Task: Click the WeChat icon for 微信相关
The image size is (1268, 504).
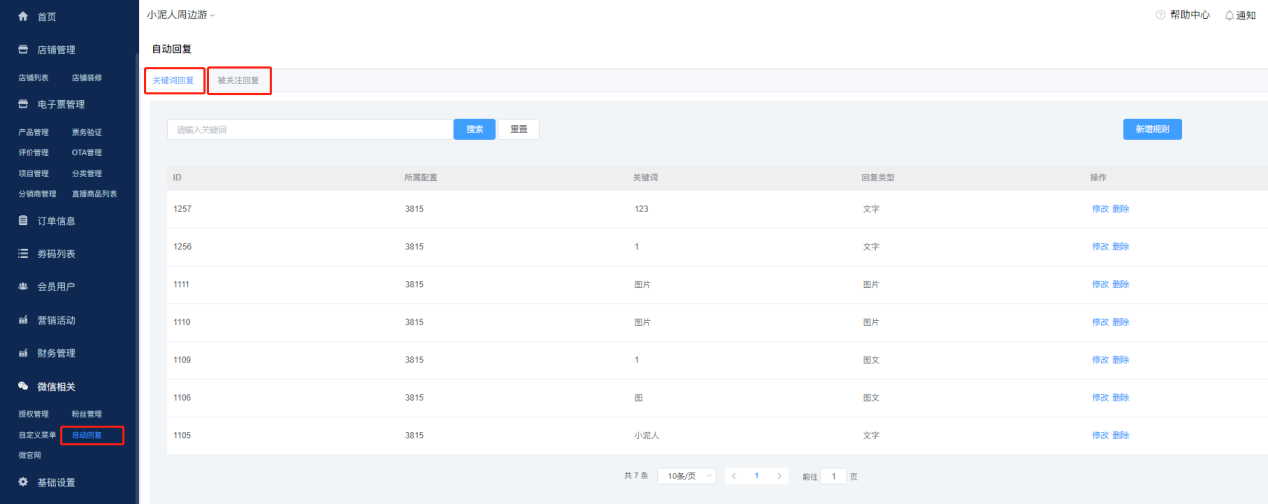Action: pyautogui.click(x=23, y=386)
